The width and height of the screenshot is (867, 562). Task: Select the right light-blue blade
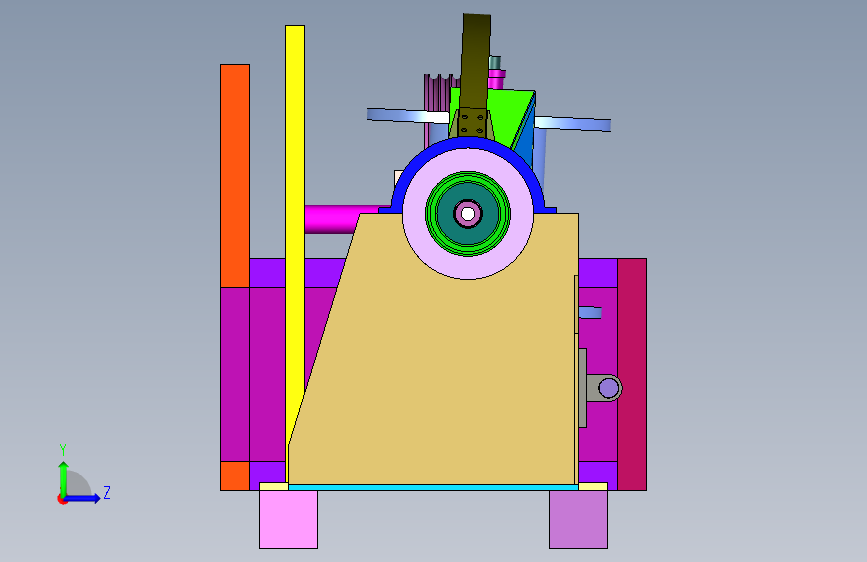pos(573,123)
